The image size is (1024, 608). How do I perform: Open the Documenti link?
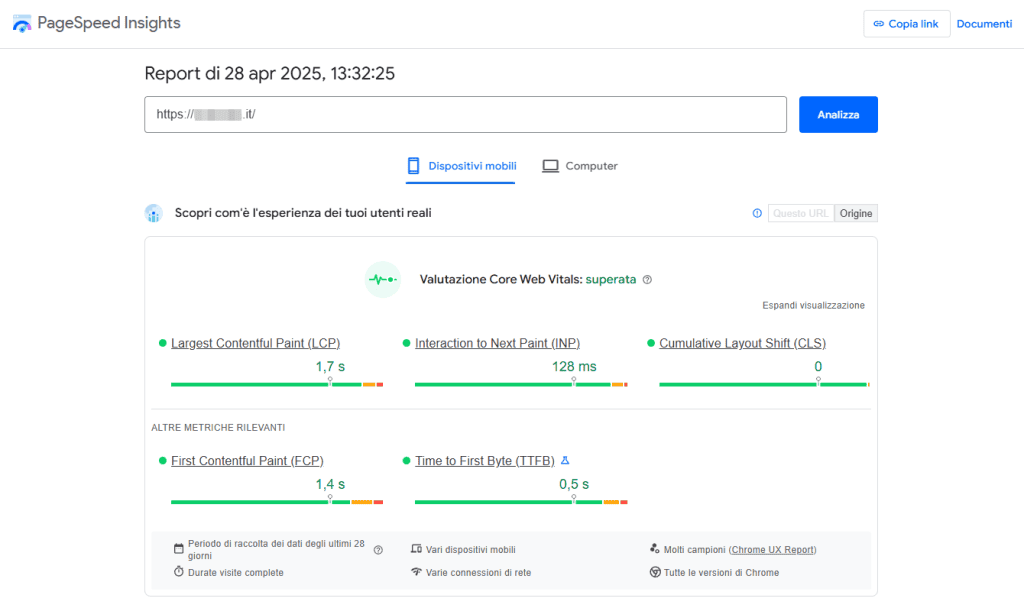[x=984, y=24]
